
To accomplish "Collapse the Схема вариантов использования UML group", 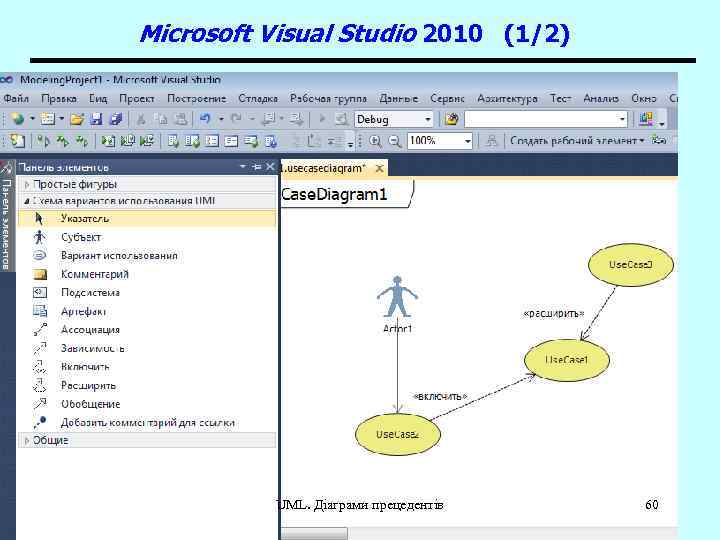I will [x=27, y=201].
